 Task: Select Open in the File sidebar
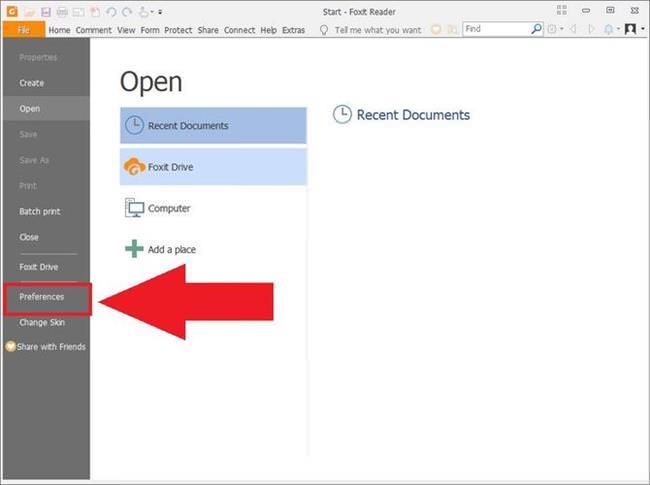[x=46, y=109]
